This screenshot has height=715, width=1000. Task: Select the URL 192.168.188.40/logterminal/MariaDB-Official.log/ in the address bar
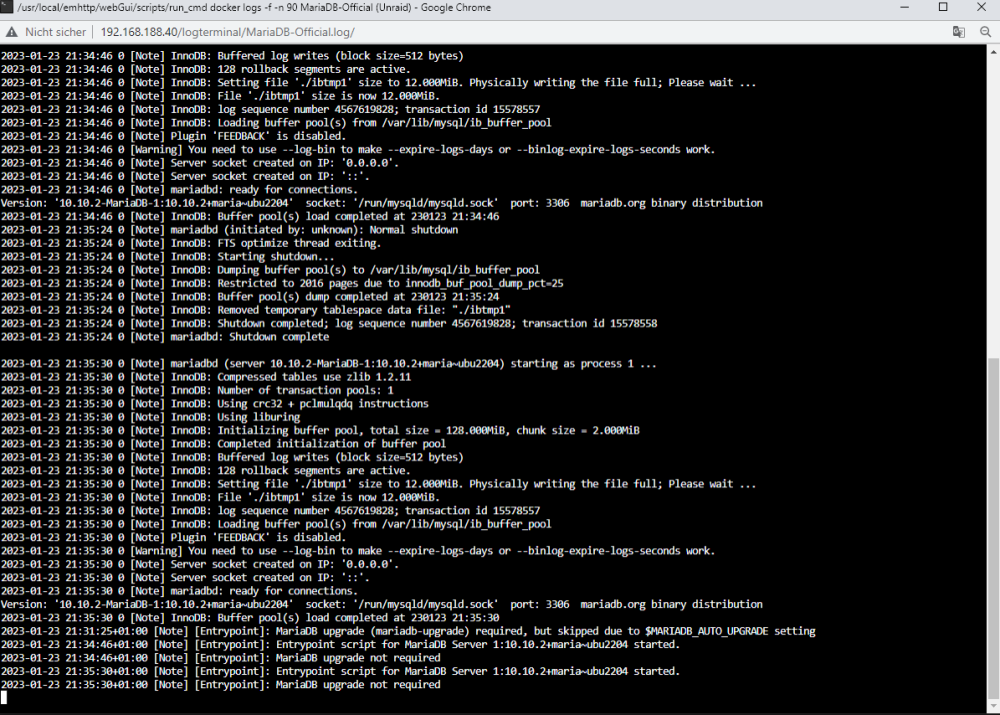[x=228, y=32]
